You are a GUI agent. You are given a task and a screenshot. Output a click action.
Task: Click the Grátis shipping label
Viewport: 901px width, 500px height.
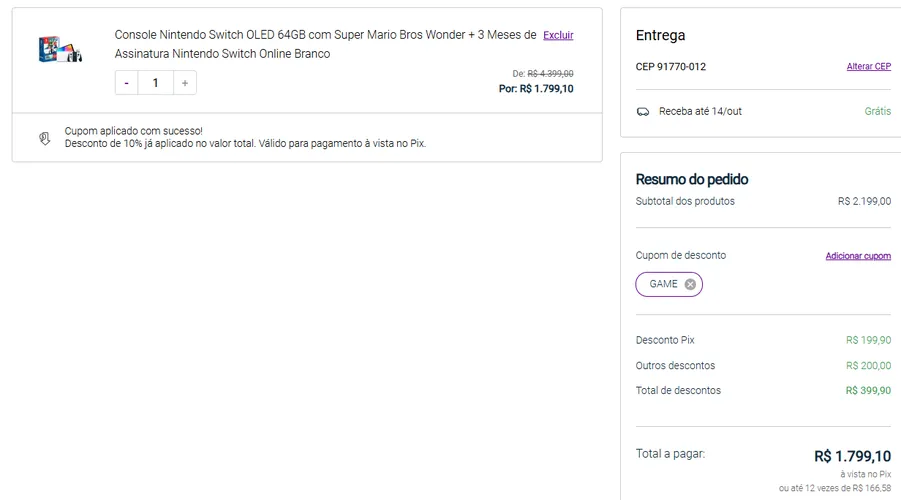coord(877,111)
